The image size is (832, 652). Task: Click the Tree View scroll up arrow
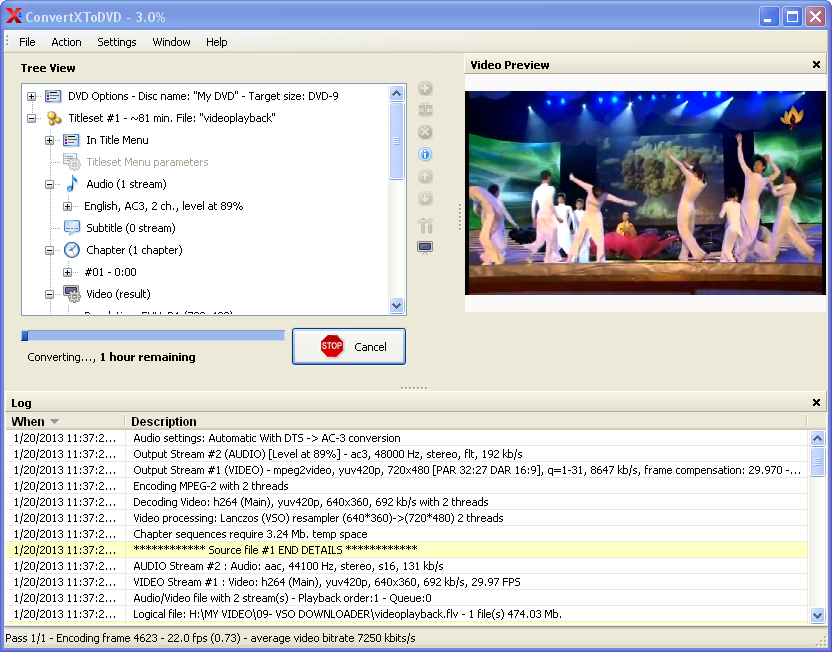tap(396, 94)
